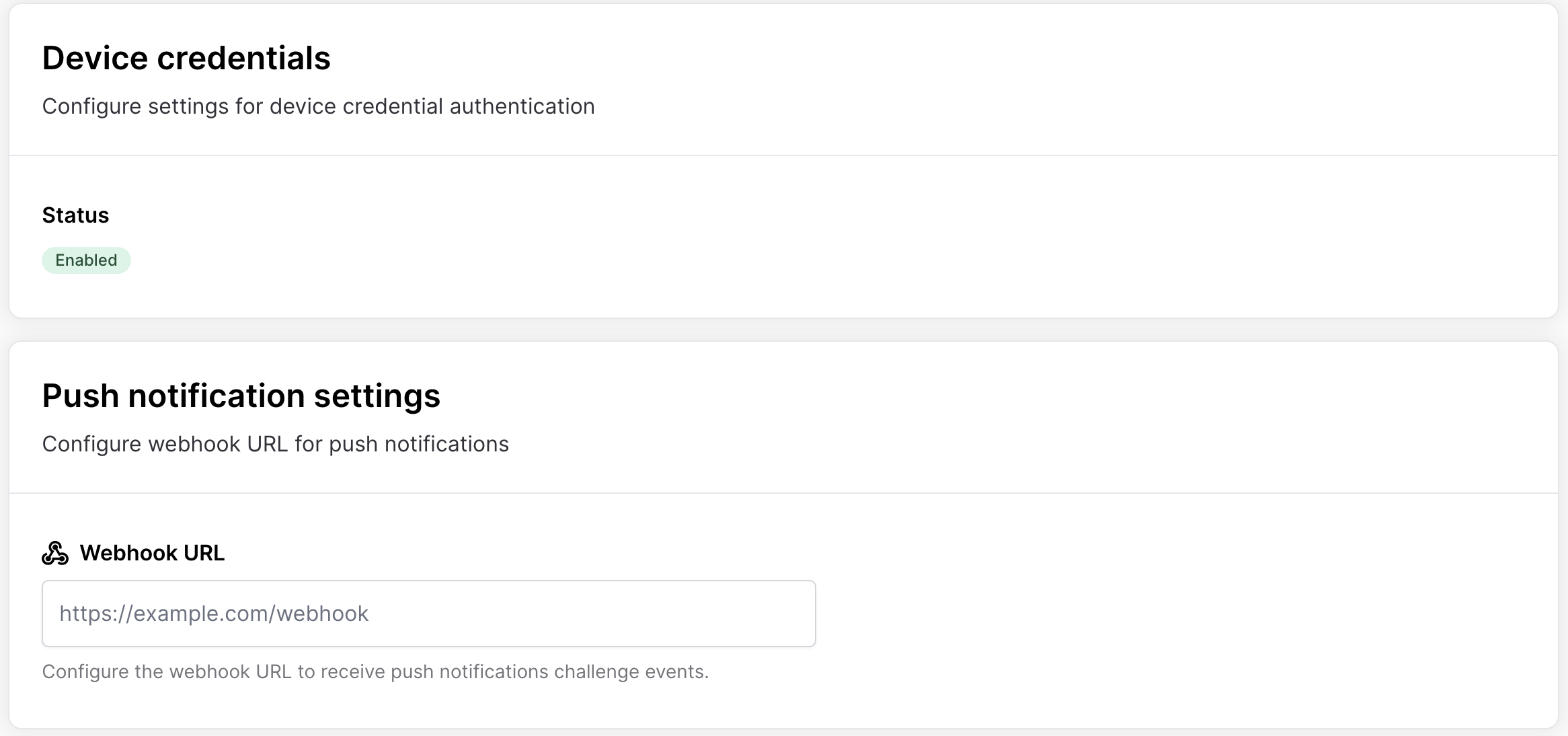The image size is (1568, 736).
Task: Click the webhook icon beside Webhook URL
Action: click(x=55, y=553)
